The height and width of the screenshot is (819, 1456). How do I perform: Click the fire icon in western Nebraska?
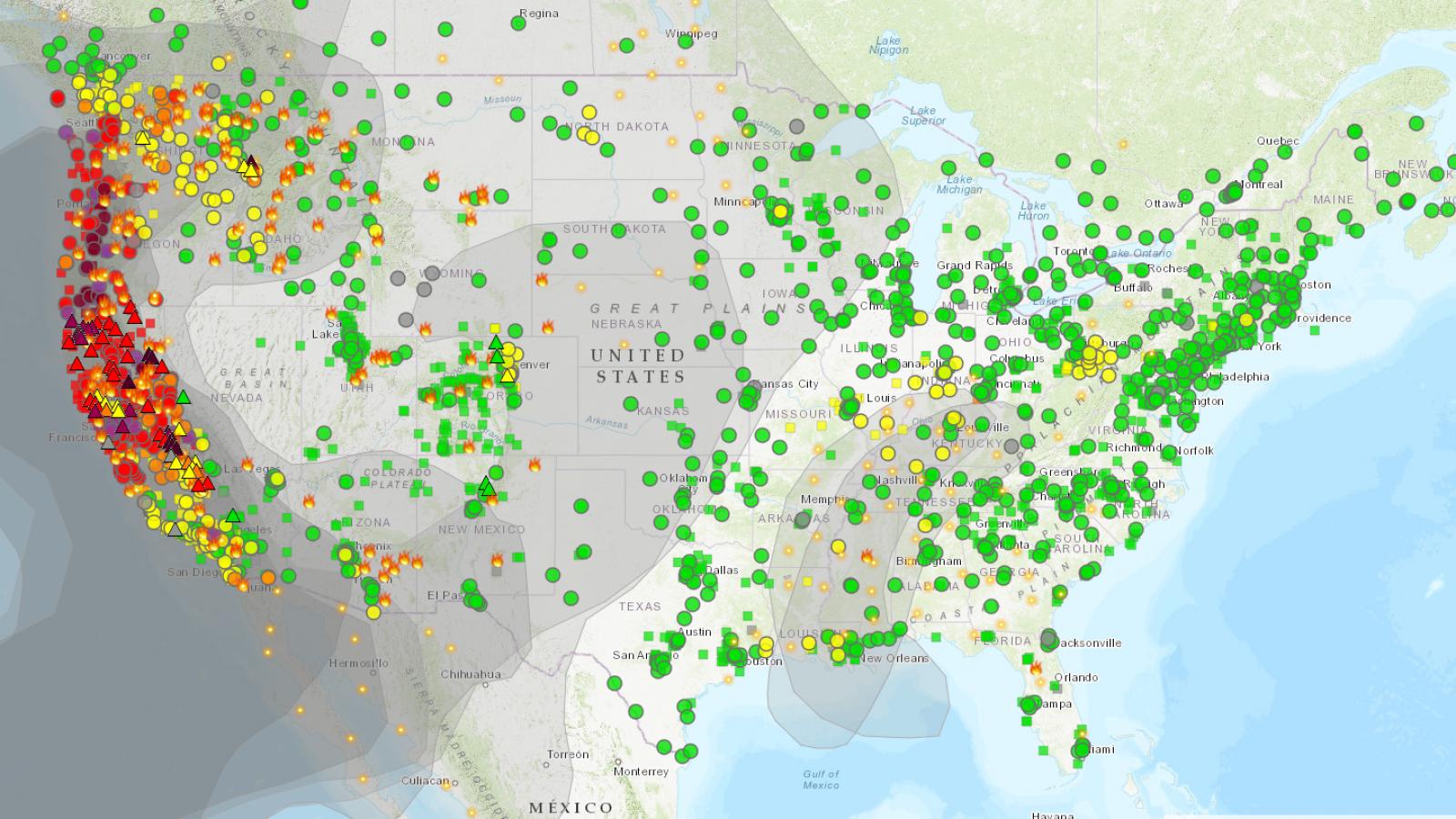click(x=548, y=327)
